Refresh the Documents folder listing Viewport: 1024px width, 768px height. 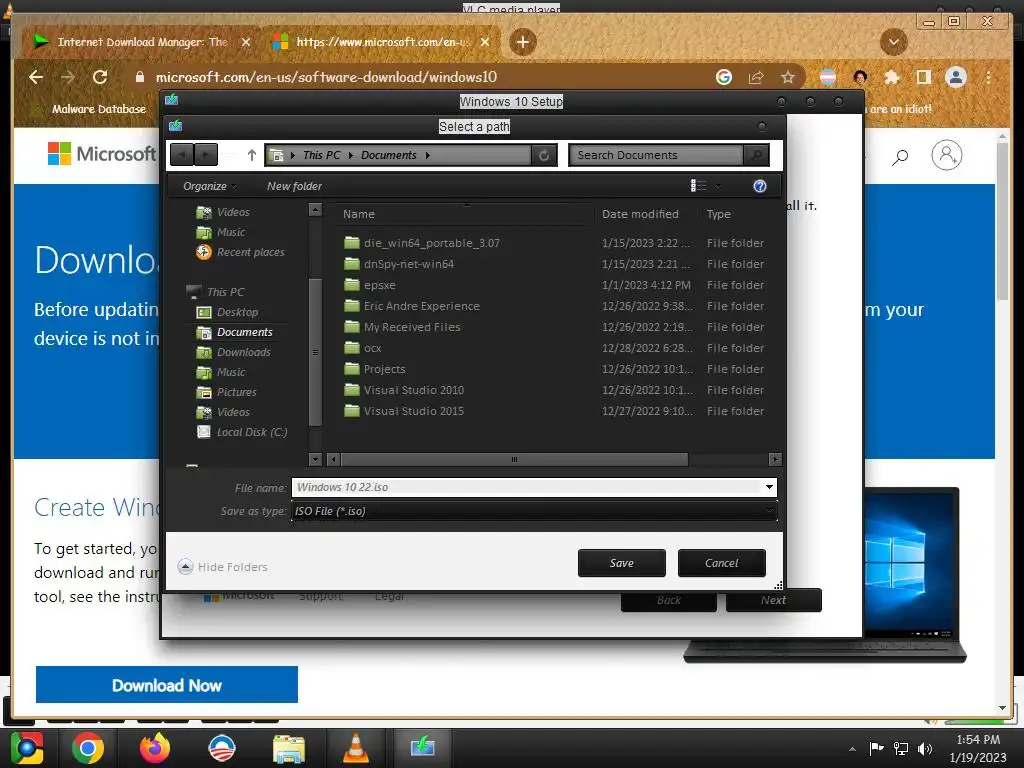[543, 155]
